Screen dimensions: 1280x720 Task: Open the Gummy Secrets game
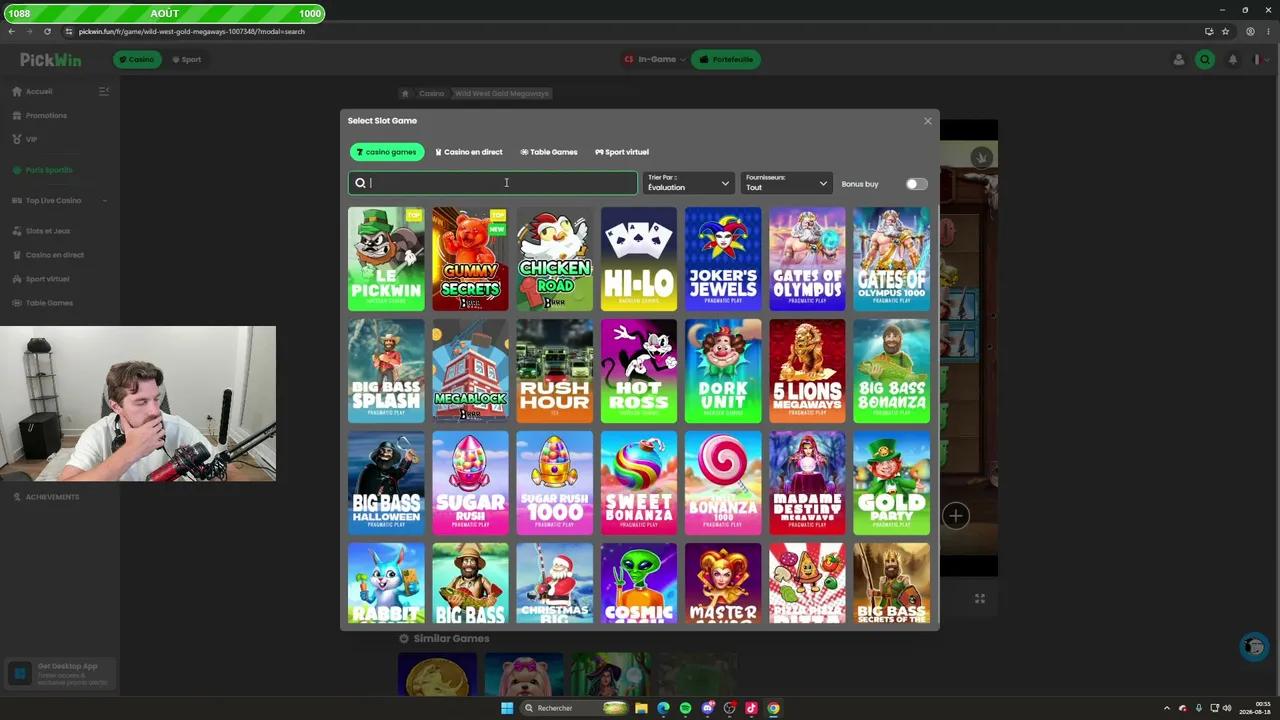click(x=470, y=259)
